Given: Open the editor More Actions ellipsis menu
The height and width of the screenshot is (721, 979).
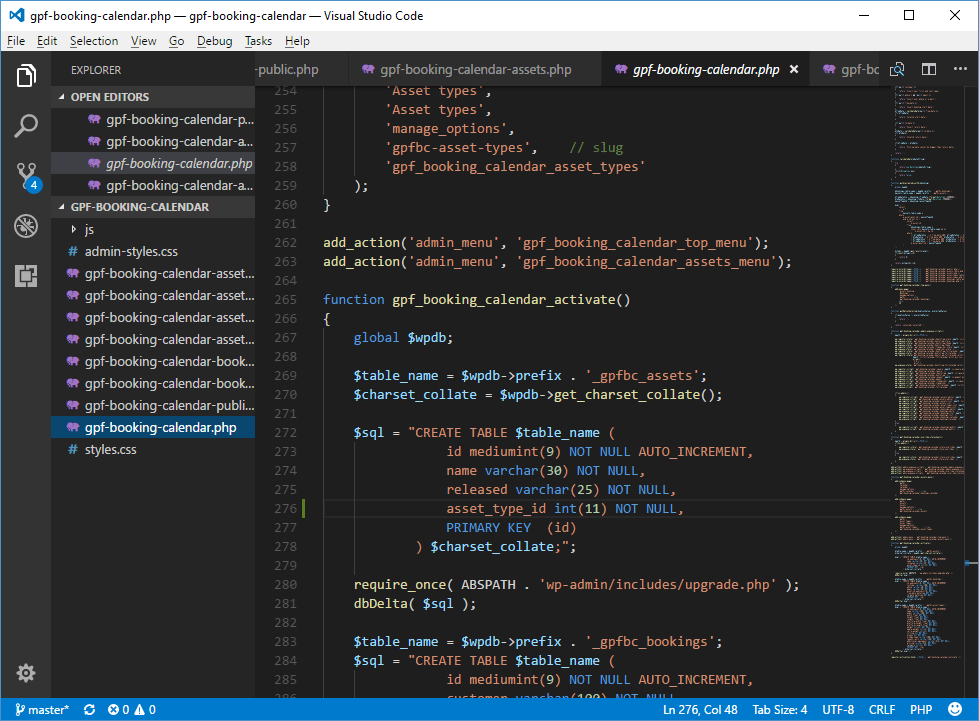Looking at the screenshot, I should coord(960,69).
